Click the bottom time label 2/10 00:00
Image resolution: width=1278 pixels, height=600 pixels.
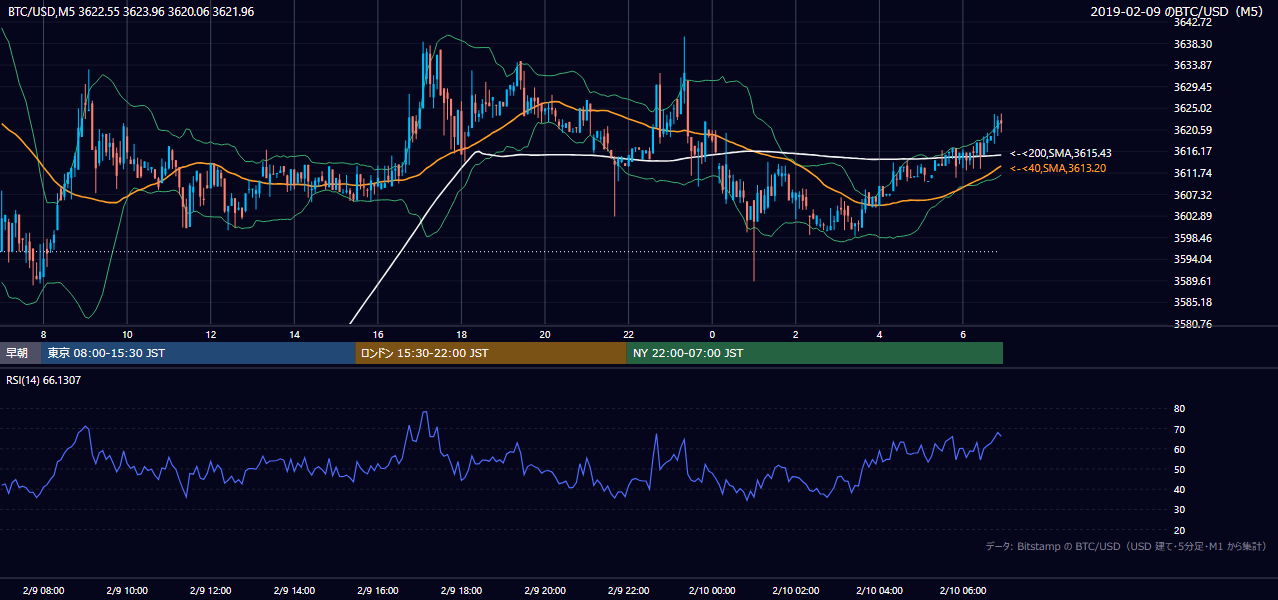712,590
